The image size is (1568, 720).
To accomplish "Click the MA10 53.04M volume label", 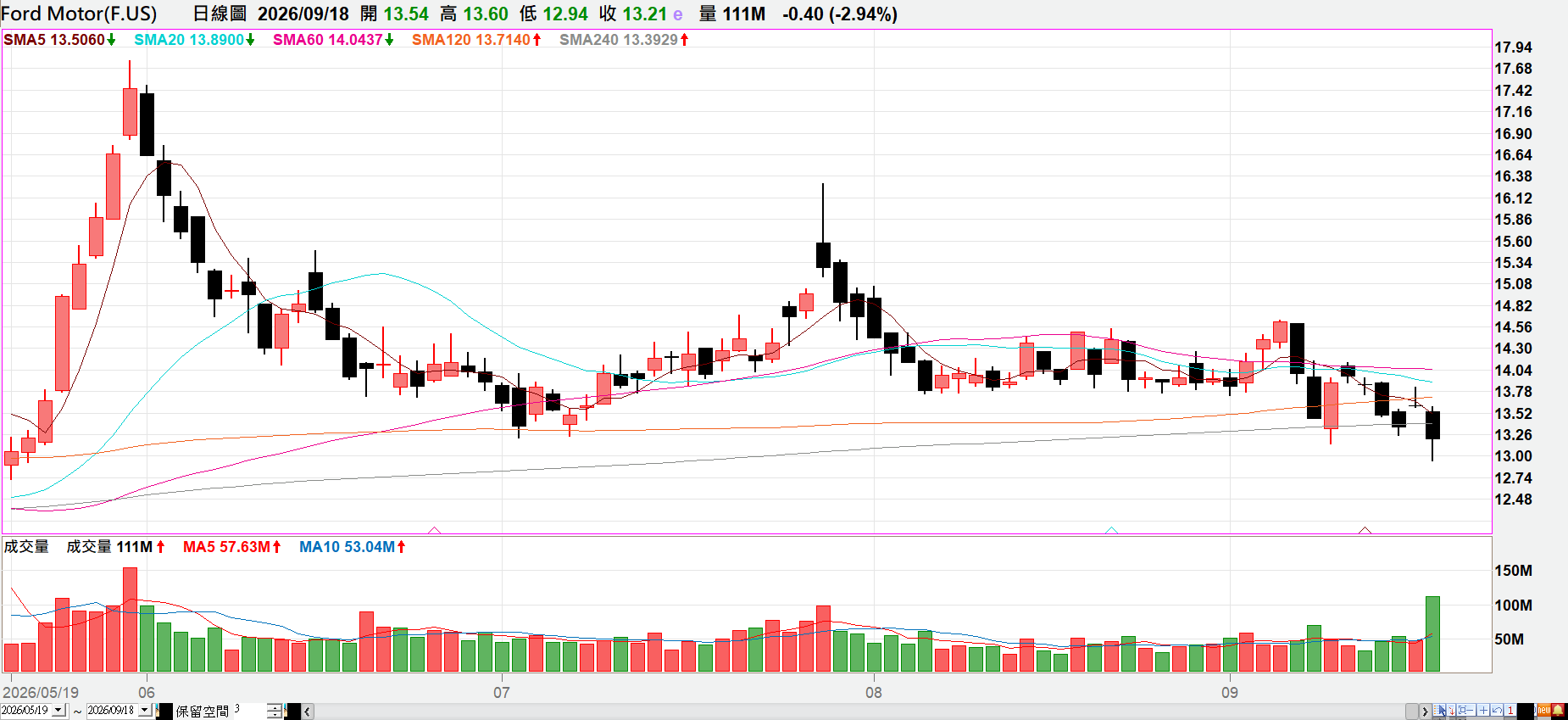I will pos(352,547).
